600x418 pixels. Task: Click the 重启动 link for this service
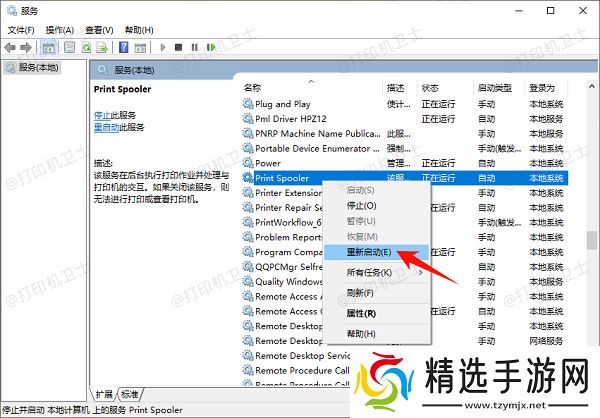[x=106, y=127]
